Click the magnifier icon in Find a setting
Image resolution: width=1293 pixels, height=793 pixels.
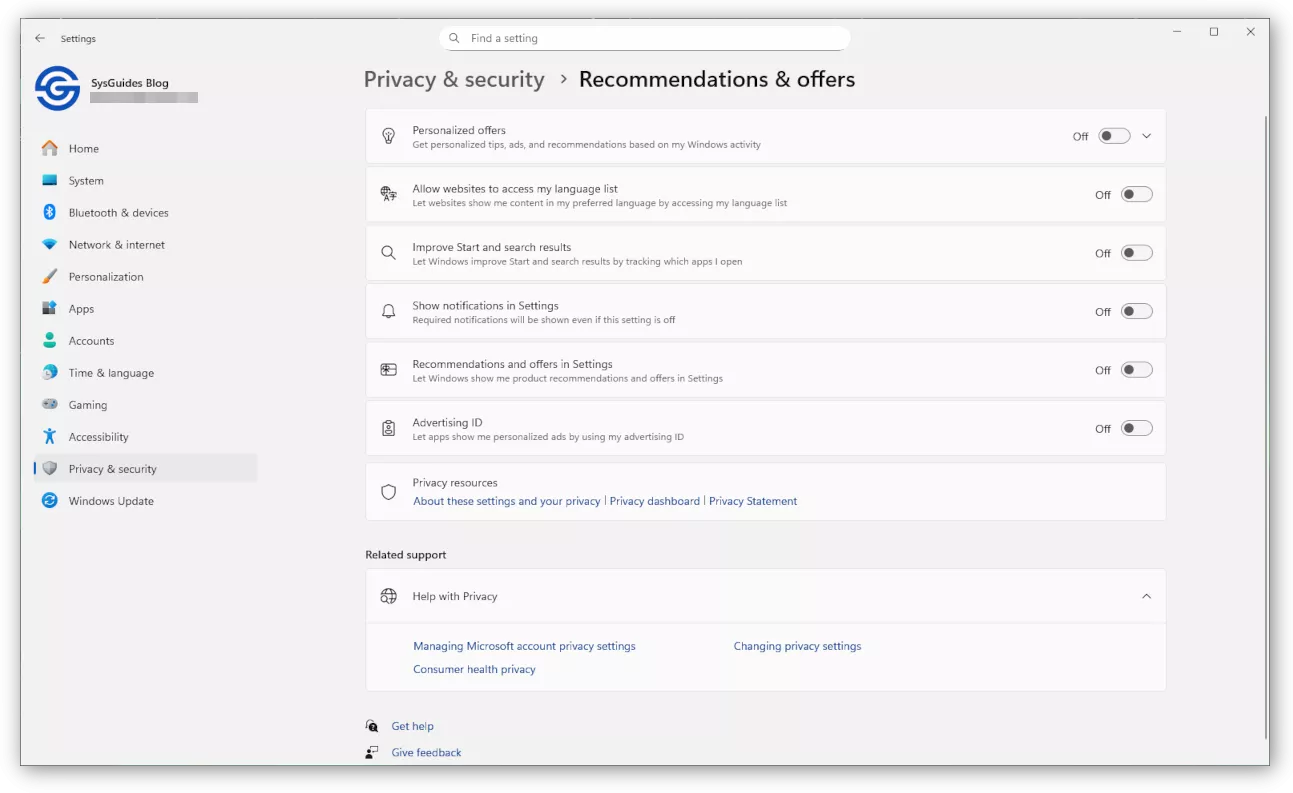tap(455, 38)
